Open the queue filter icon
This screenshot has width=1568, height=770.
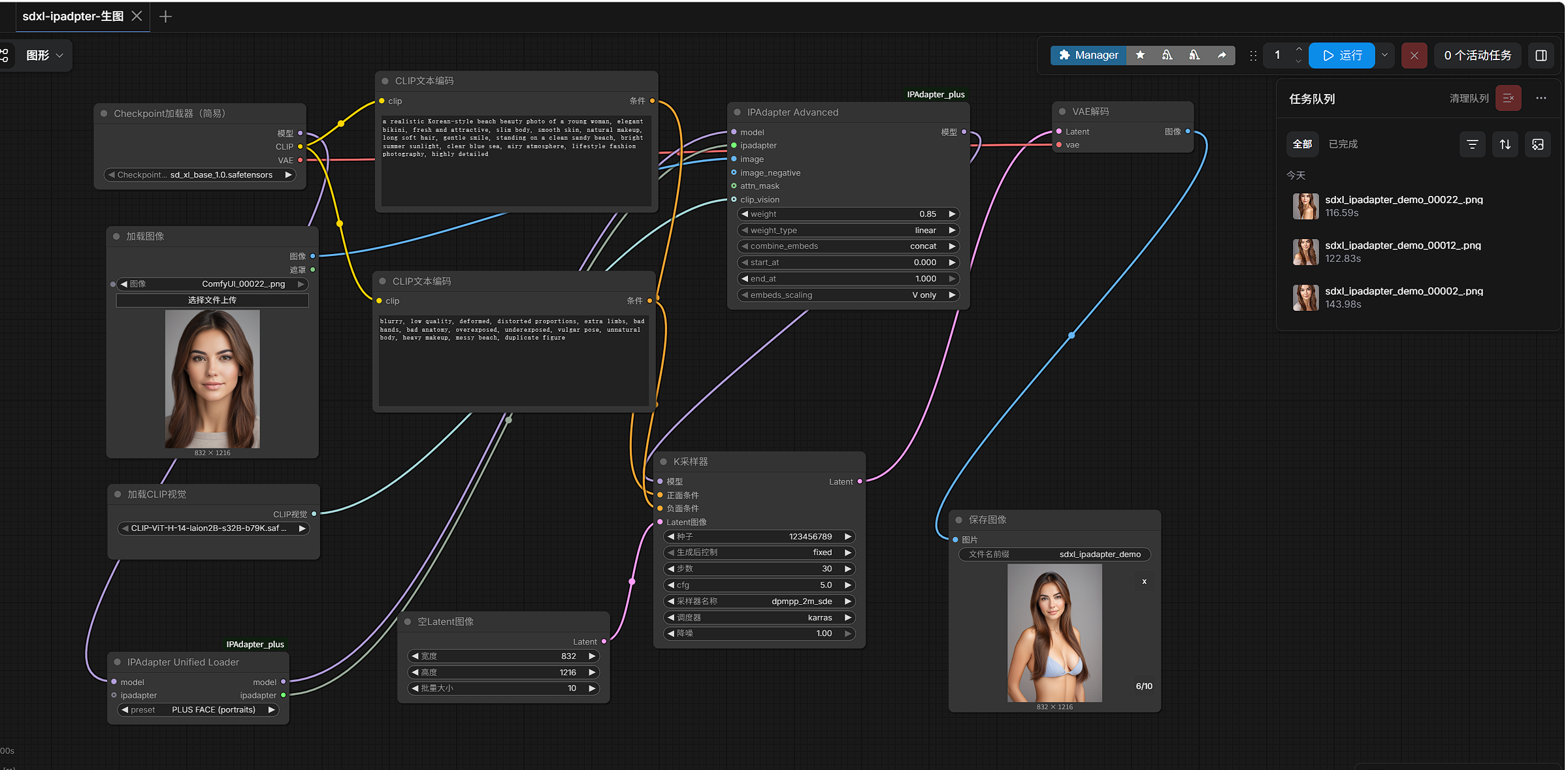1472,144
